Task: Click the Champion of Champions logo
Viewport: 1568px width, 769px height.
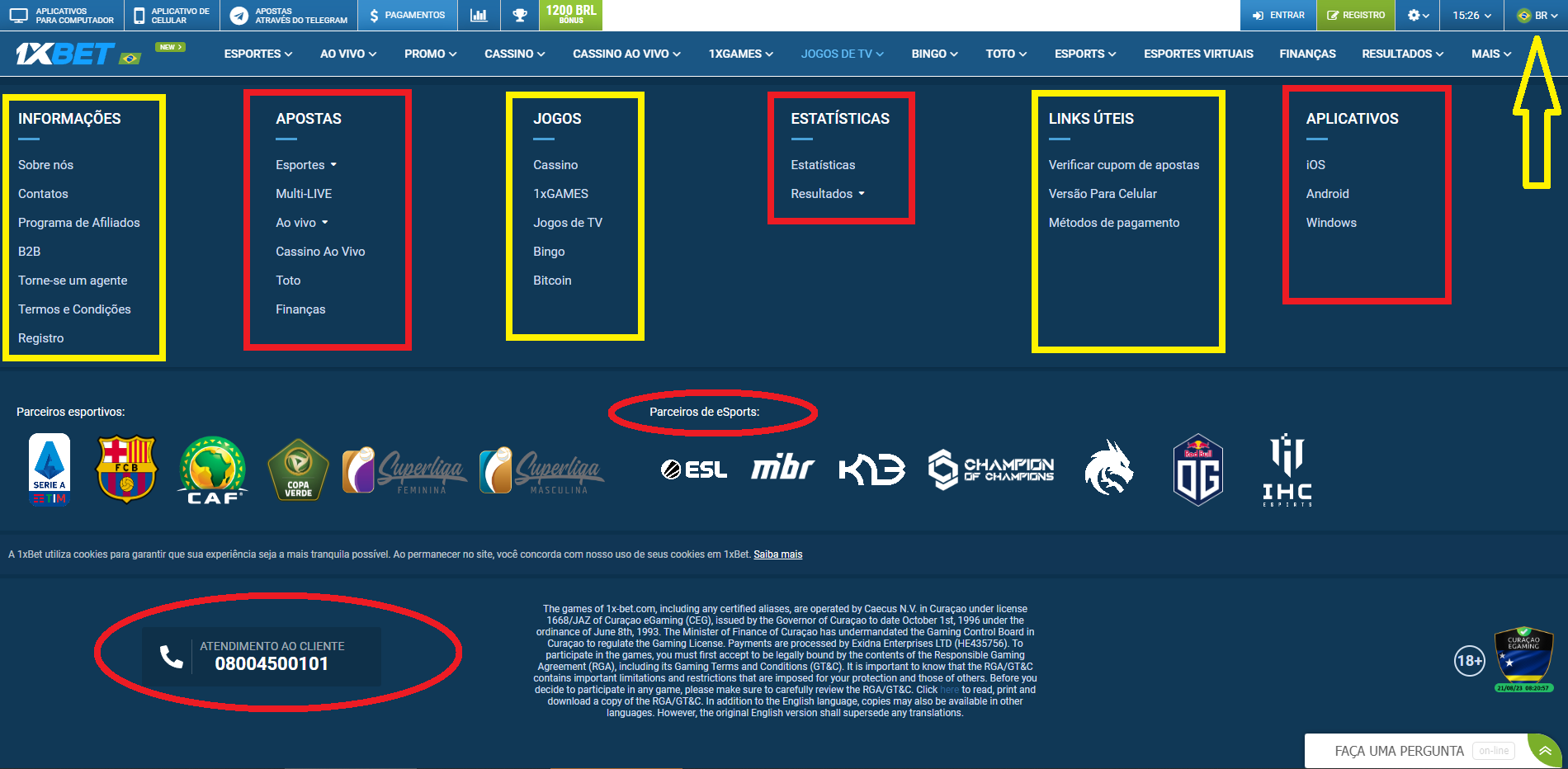Action: pos(991,469)
